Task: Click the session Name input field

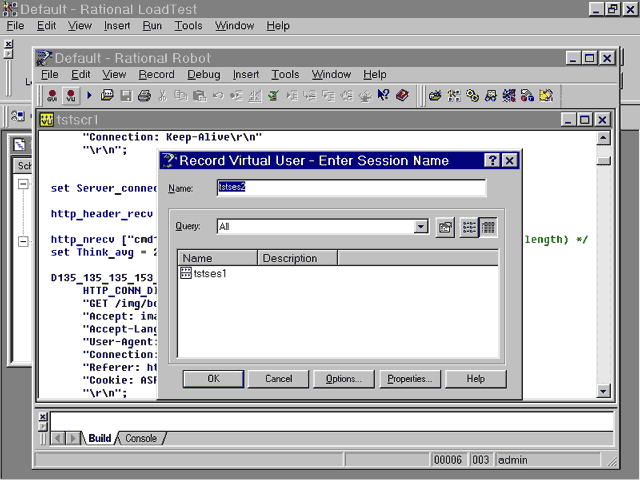Action: pyautogui.click(x=351, y=188)
